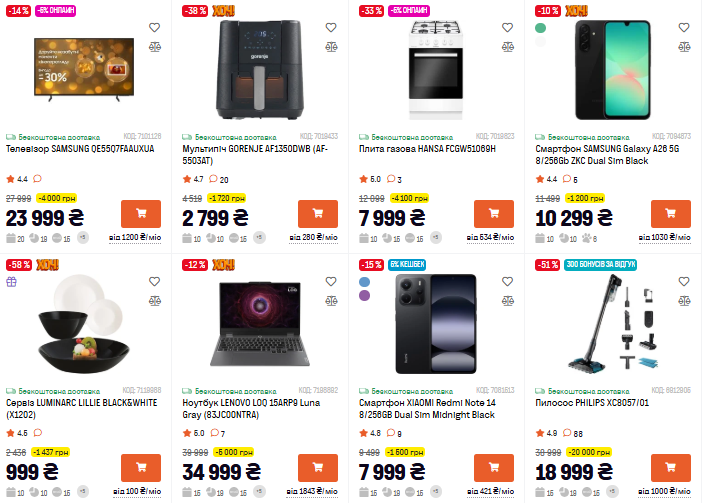Open comments for Gorenje multi-oven
The width and height of the screenshot is (702, 503).
click(x=213, y=179)
